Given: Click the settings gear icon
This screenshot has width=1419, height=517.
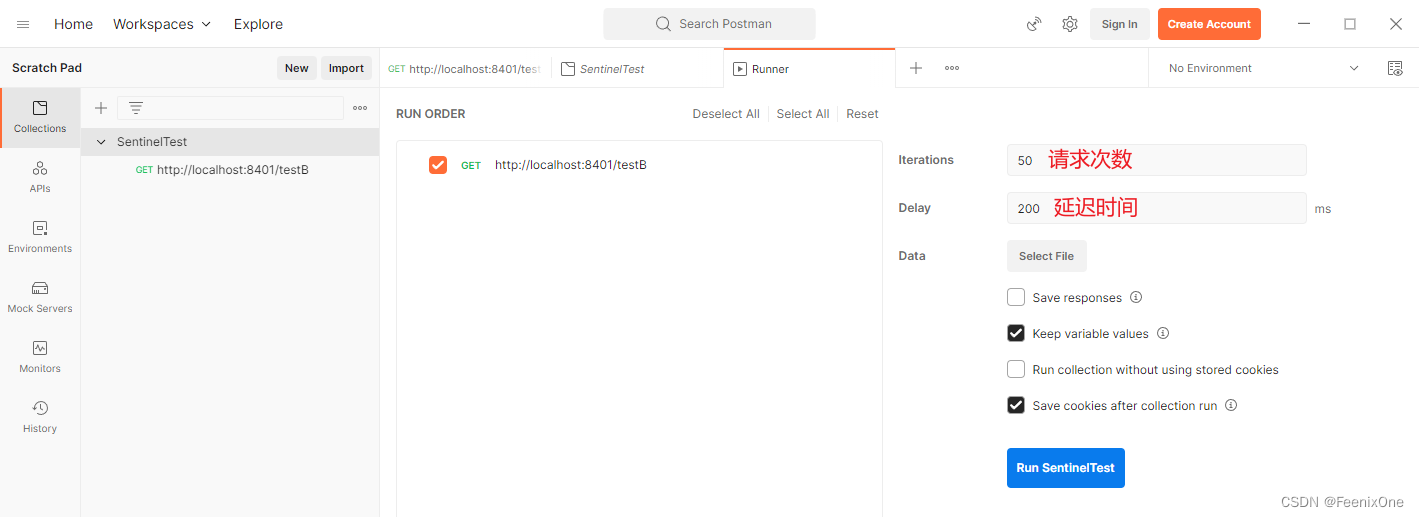Looking at the screenshot, I should pyautogui.click(x=1070, y=24).
